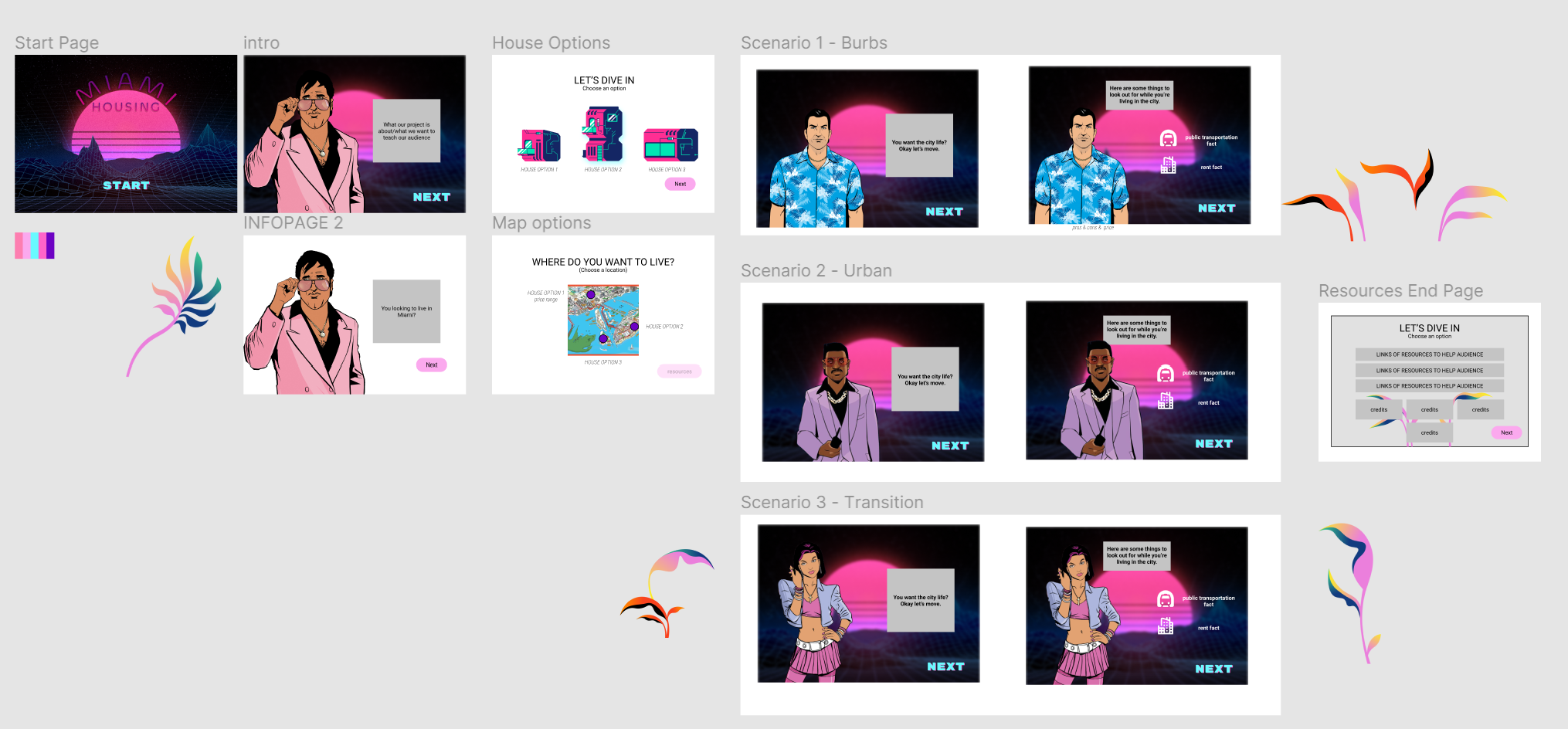Click 'You looking to live in Miami?' text box
Viewport: 1568px width, 729px height.
point(406,311)
